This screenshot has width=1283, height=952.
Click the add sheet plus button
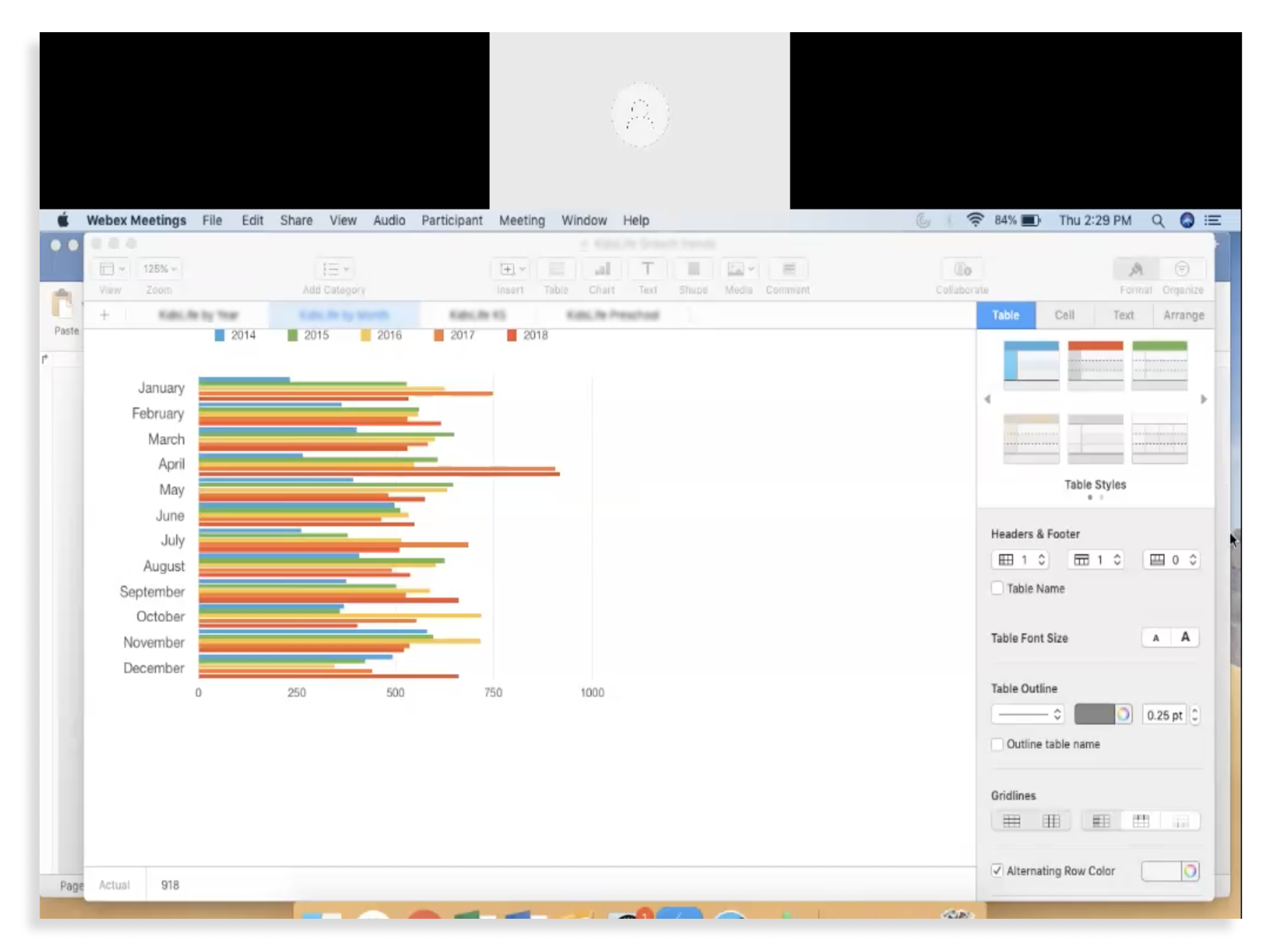(105, 315)
